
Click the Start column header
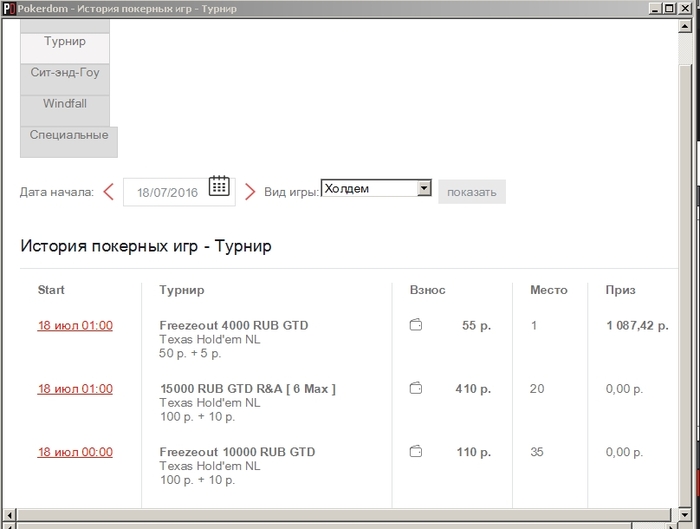coord(51,290)
